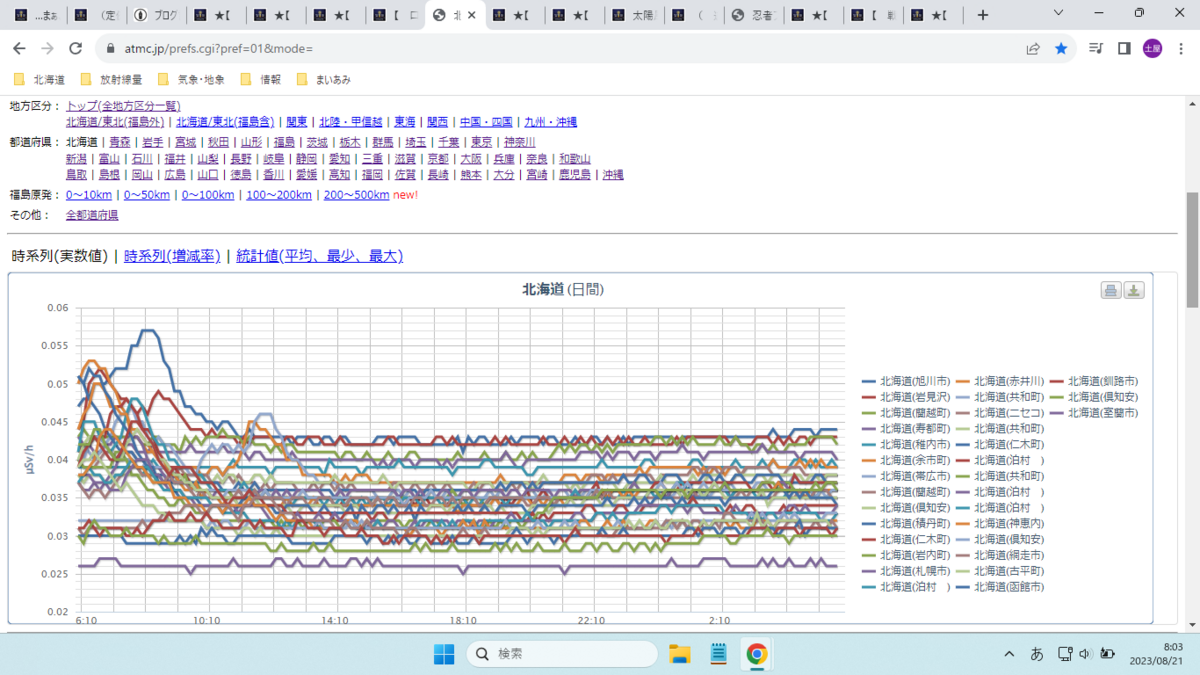The height and width of the screenshot is (675, 1200).
Task: Click the taskbar 検索 search box
Action: click(x=562, y=654)
